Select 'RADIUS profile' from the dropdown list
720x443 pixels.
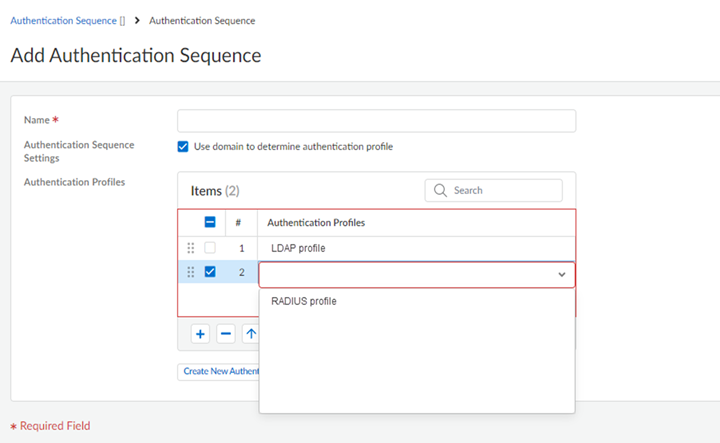pyautogui.click(x=304, y=301)
